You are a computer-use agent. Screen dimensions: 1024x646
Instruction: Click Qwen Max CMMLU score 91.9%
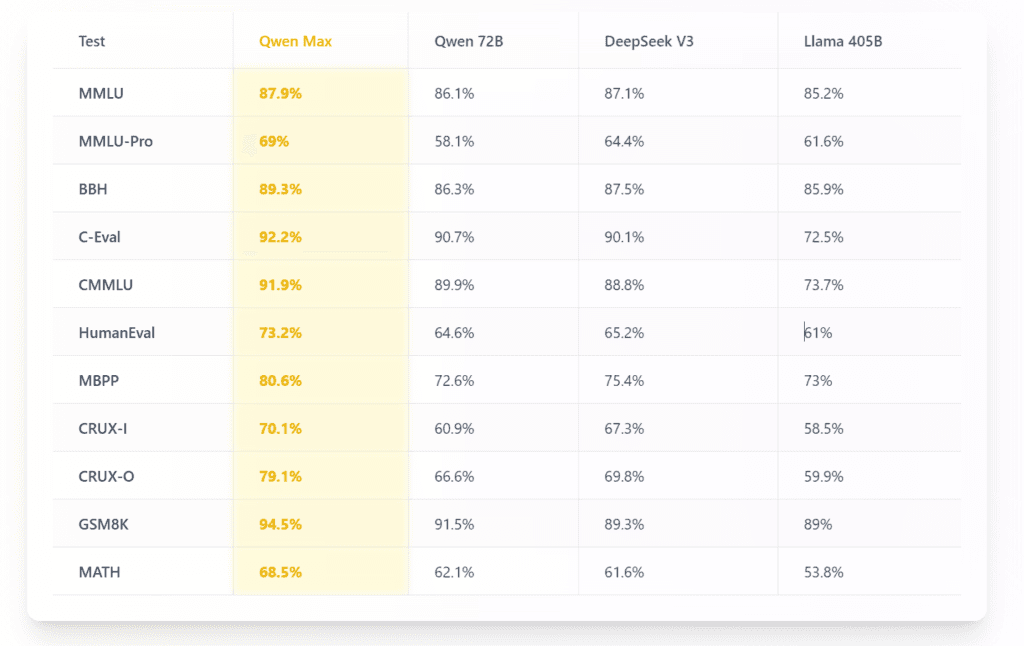280,285
